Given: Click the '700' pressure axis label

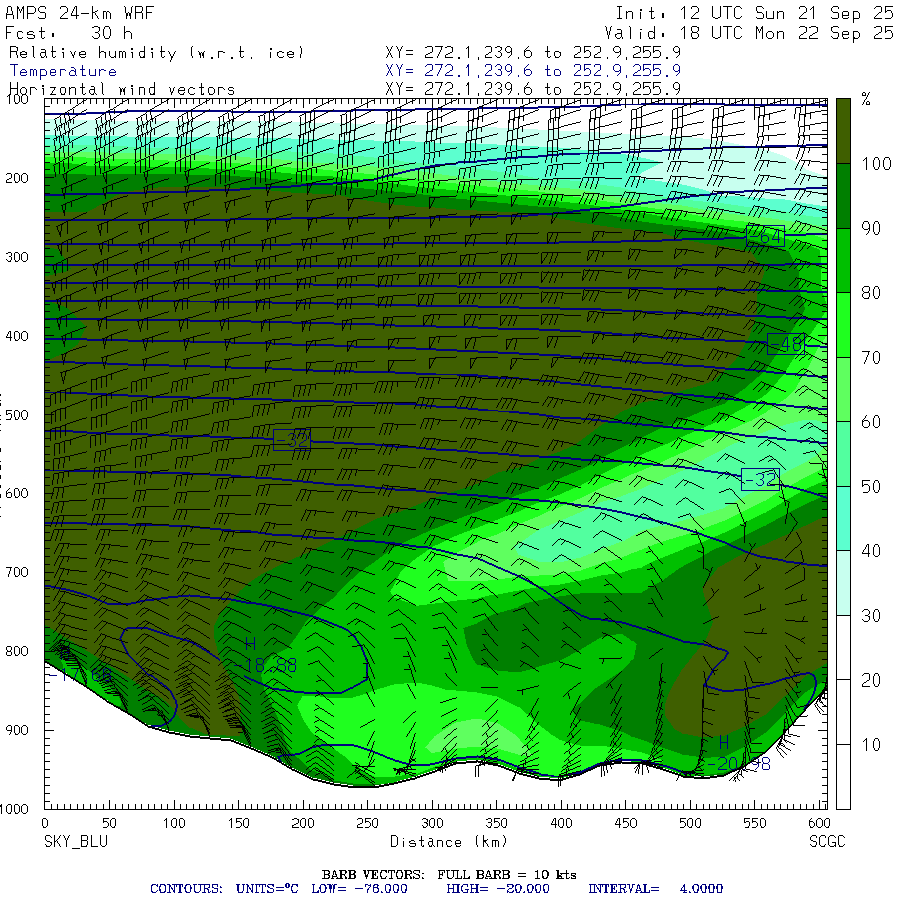Looking at the screenshot, I should click(17, 572).
